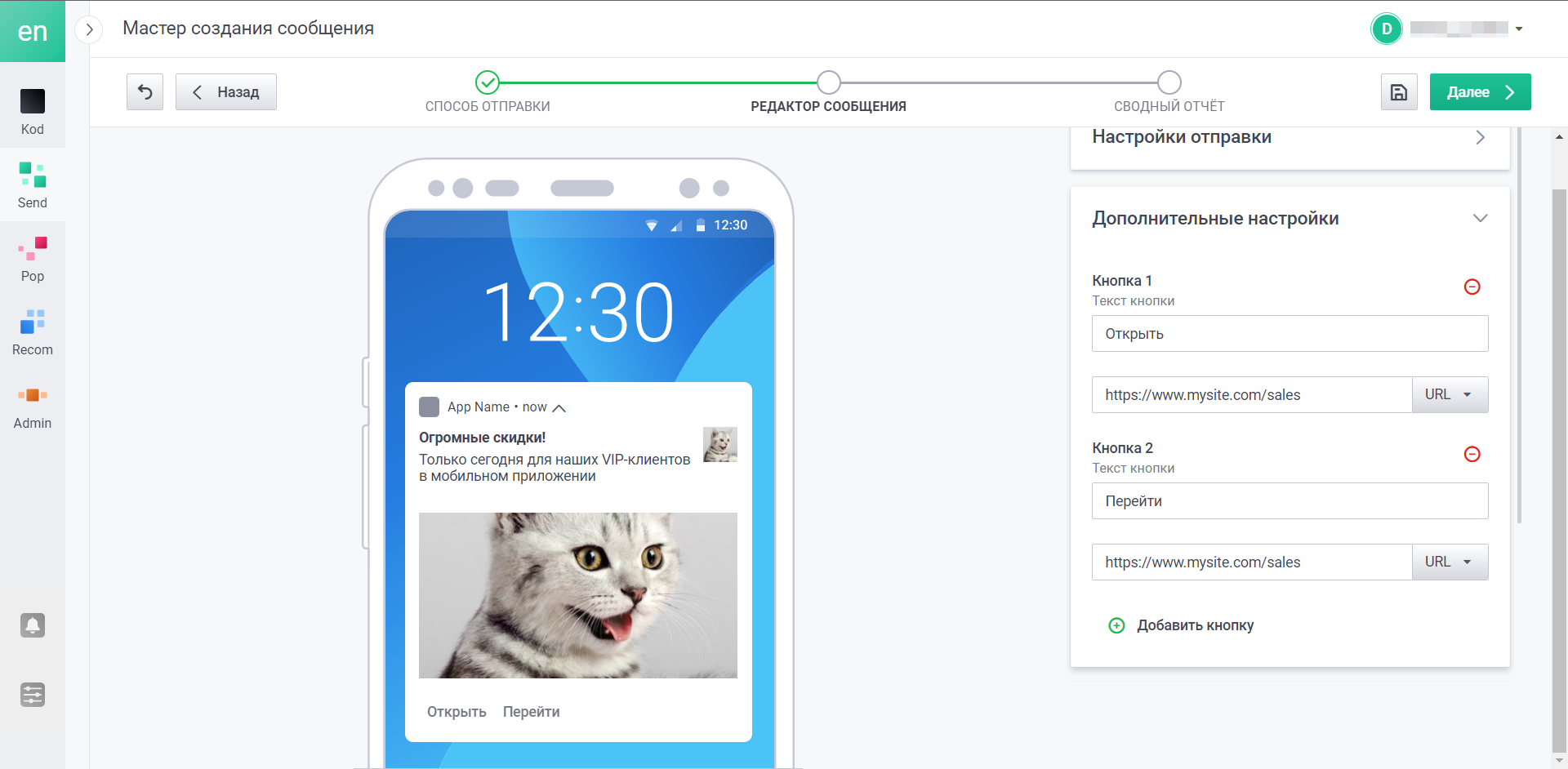This screenshot has width=1568, height=769.
Task: Remove Кнопка 1 with the red minus icon
Action: [x=1472, y=287]
